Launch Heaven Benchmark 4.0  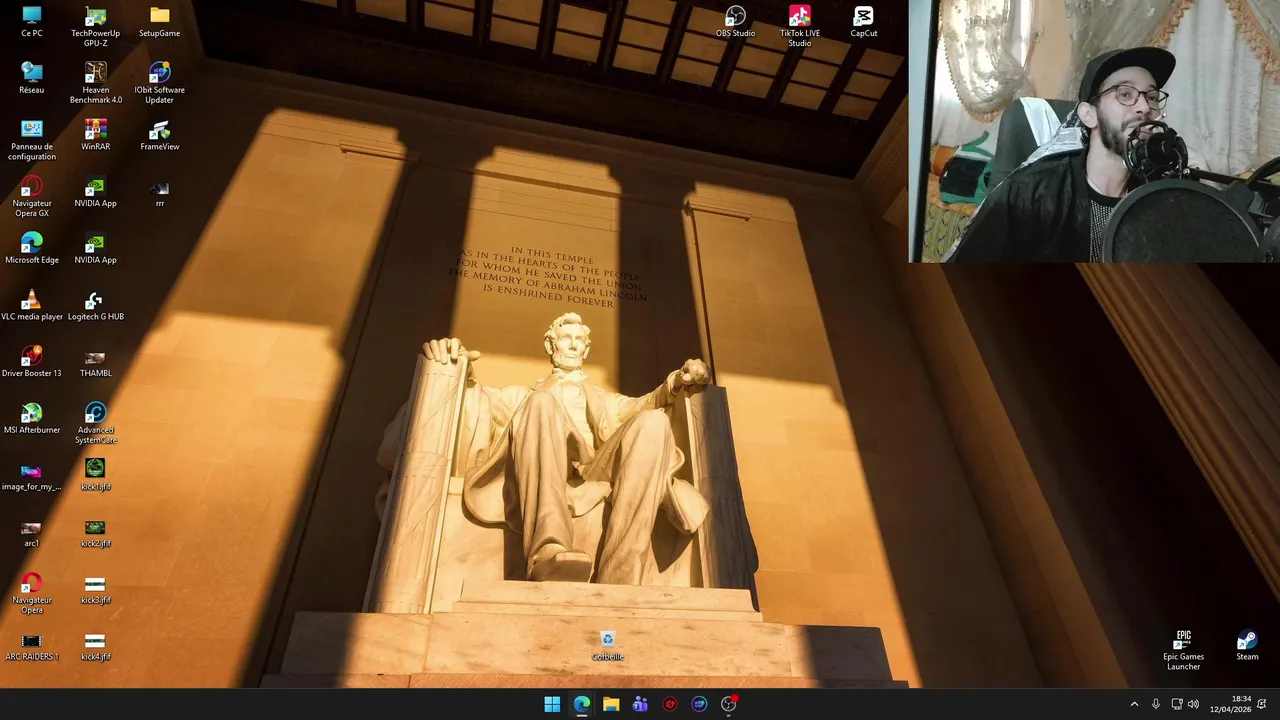pos(95,84)
